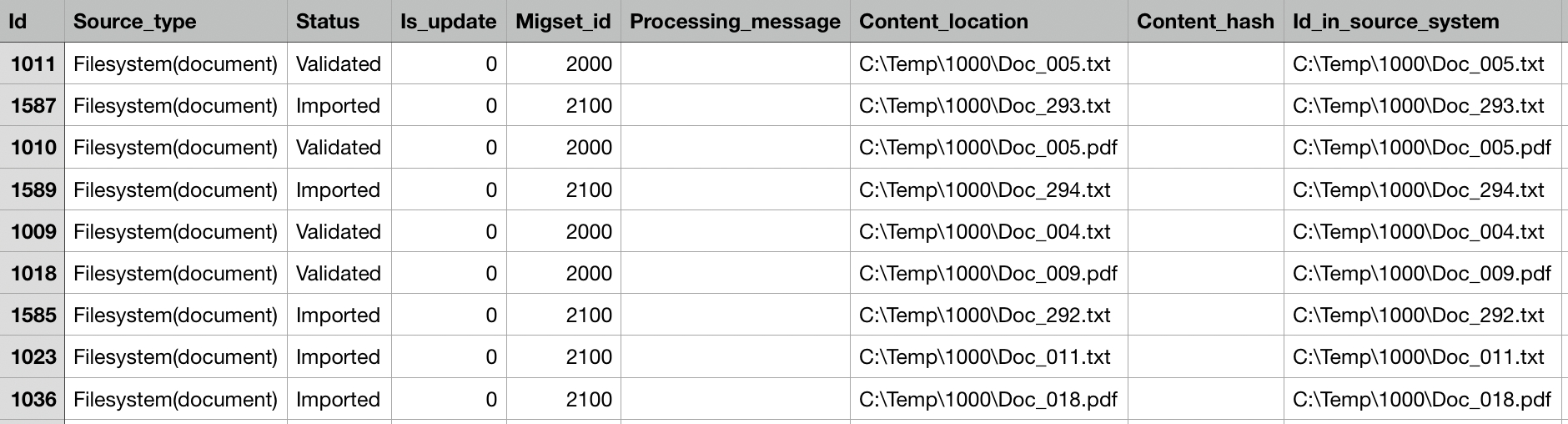Click Id_in_source_system cell with Doc_292.txt
1568x424 pixels.
pos(1418,315)
